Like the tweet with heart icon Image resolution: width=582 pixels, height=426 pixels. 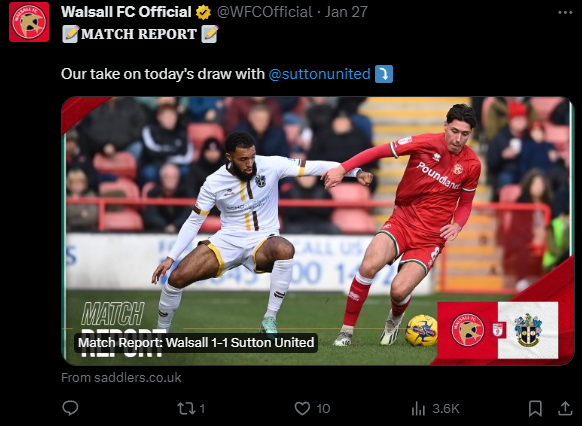pyautogui.click(x=302, y=409)
